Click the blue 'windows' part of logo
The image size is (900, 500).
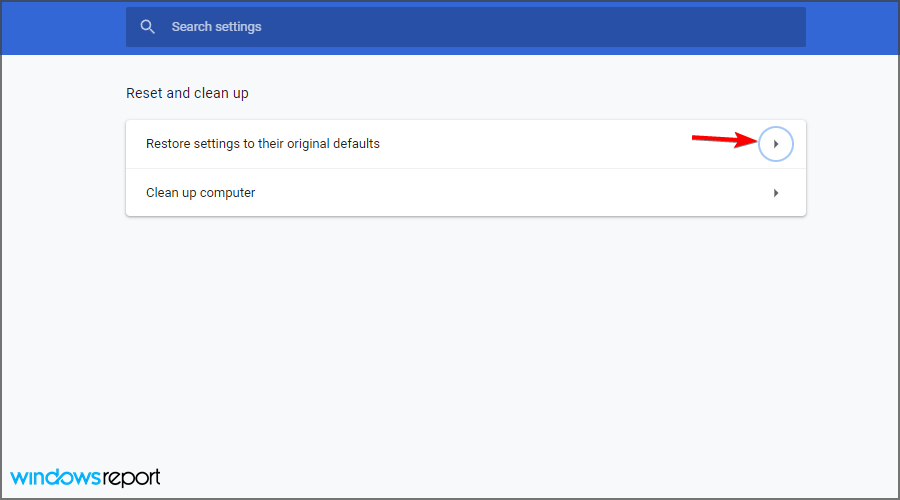pos(55,476)
